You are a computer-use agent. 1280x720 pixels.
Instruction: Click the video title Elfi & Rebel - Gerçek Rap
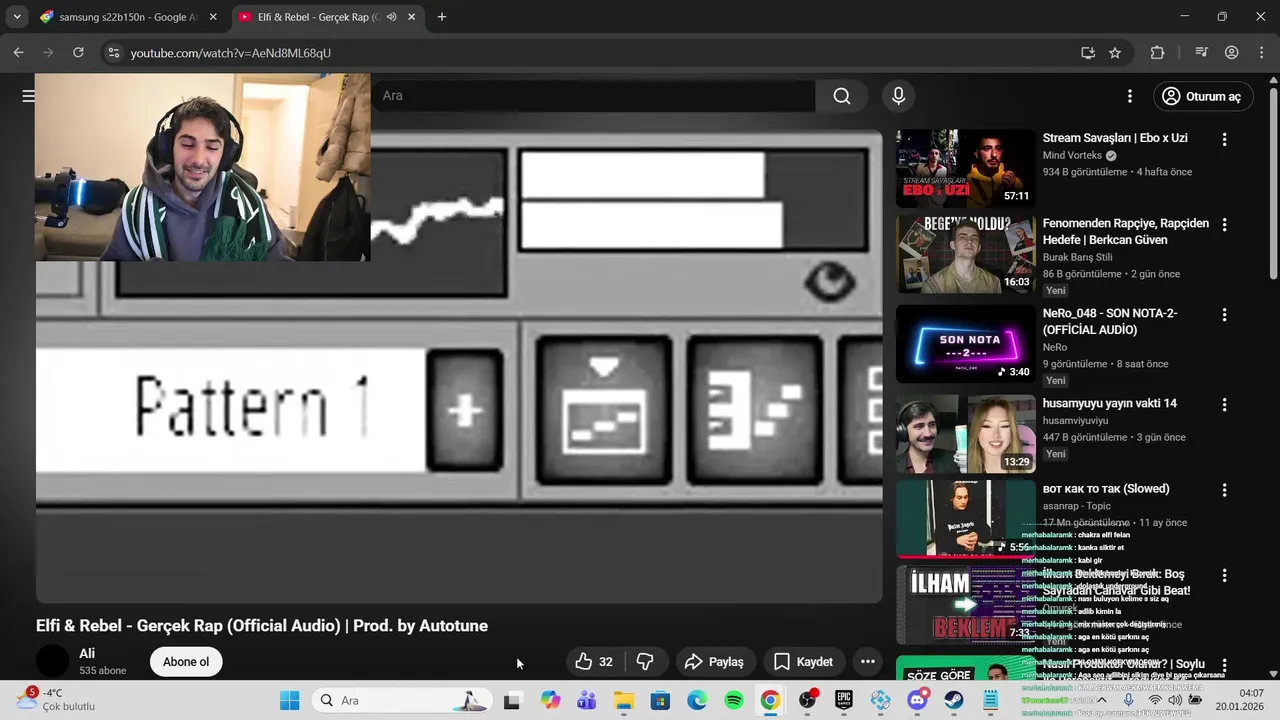[262, 626]
